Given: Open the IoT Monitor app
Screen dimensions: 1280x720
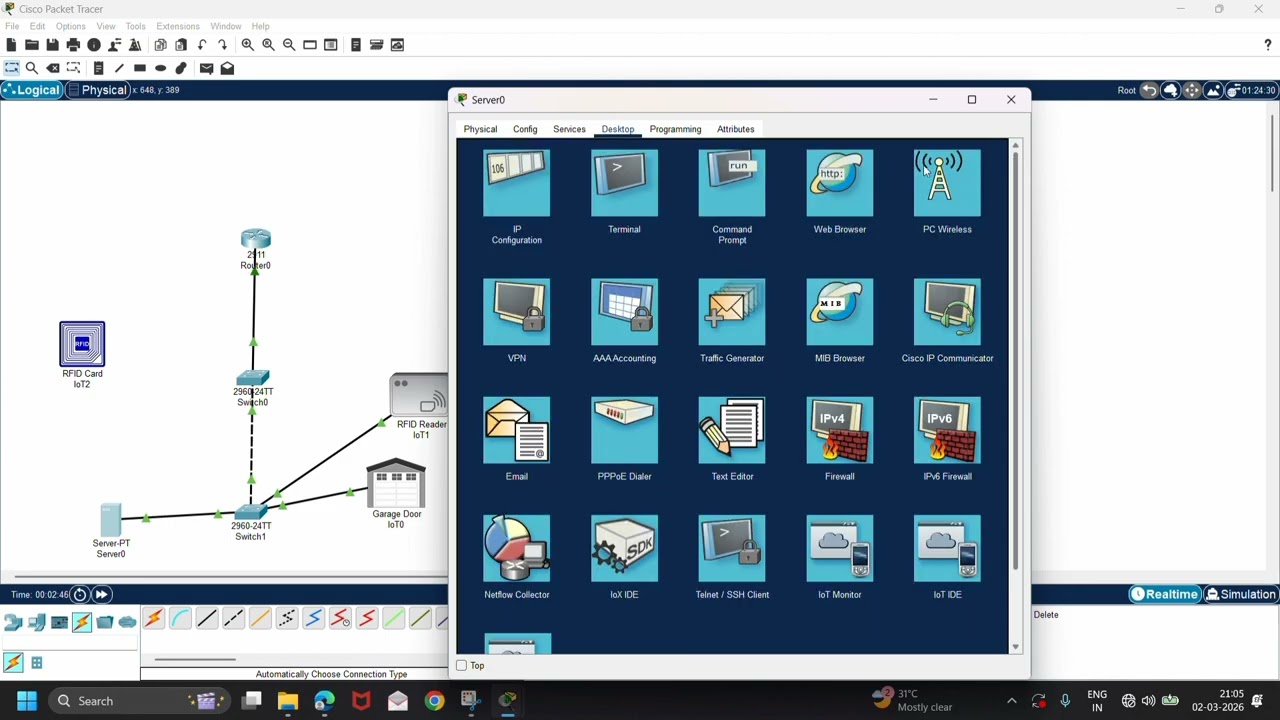Looking at the screenshot, I should click(840, 548).
